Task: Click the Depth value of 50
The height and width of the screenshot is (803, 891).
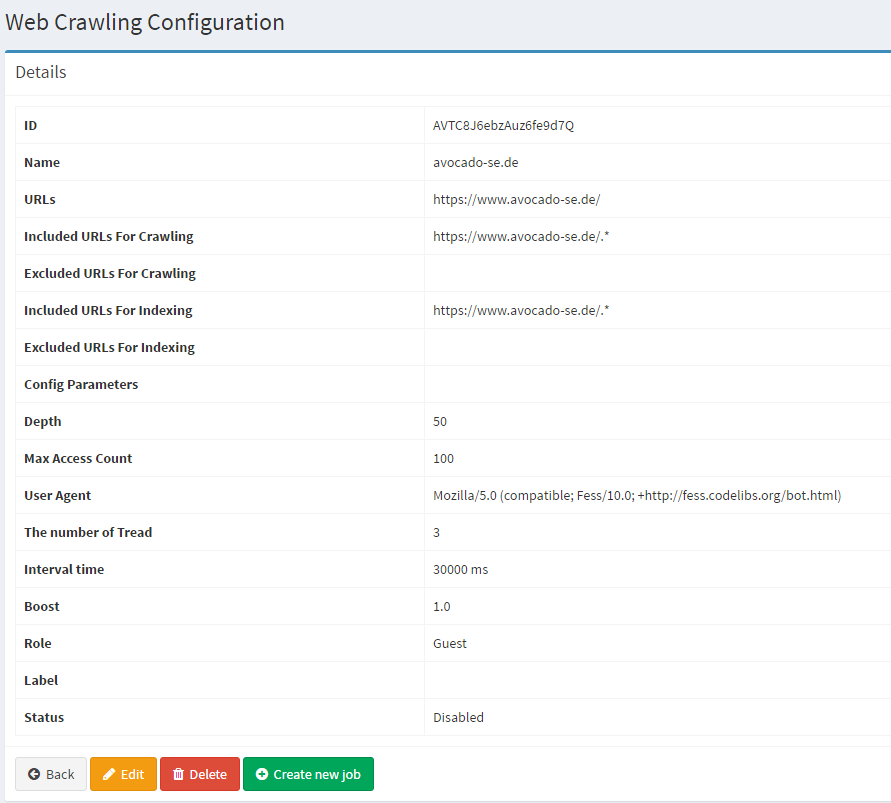Action: click(x=439, y=421)
